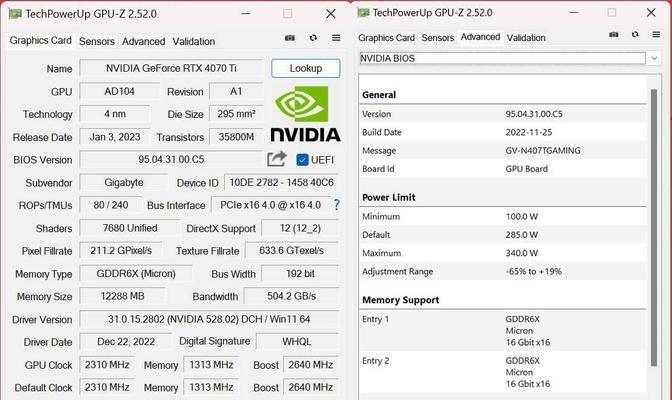
Task: Click Bus Interface field PCIe x16 4.0
Action: point(271,205)
